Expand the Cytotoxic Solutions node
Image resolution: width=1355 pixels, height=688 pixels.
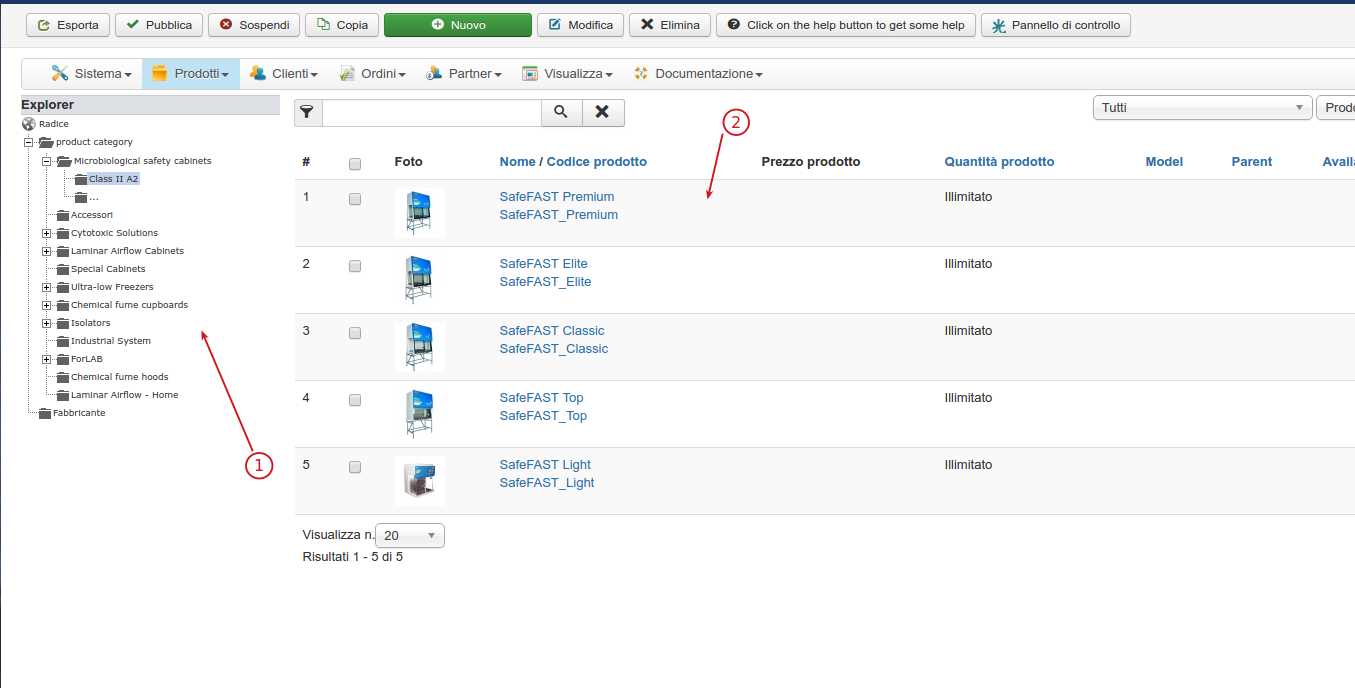[47, 233]
